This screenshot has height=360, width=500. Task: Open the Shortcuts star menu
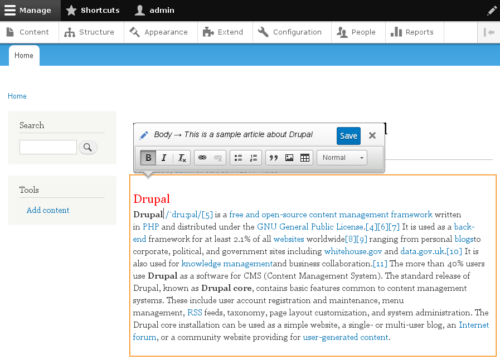(x=93, y=10)
